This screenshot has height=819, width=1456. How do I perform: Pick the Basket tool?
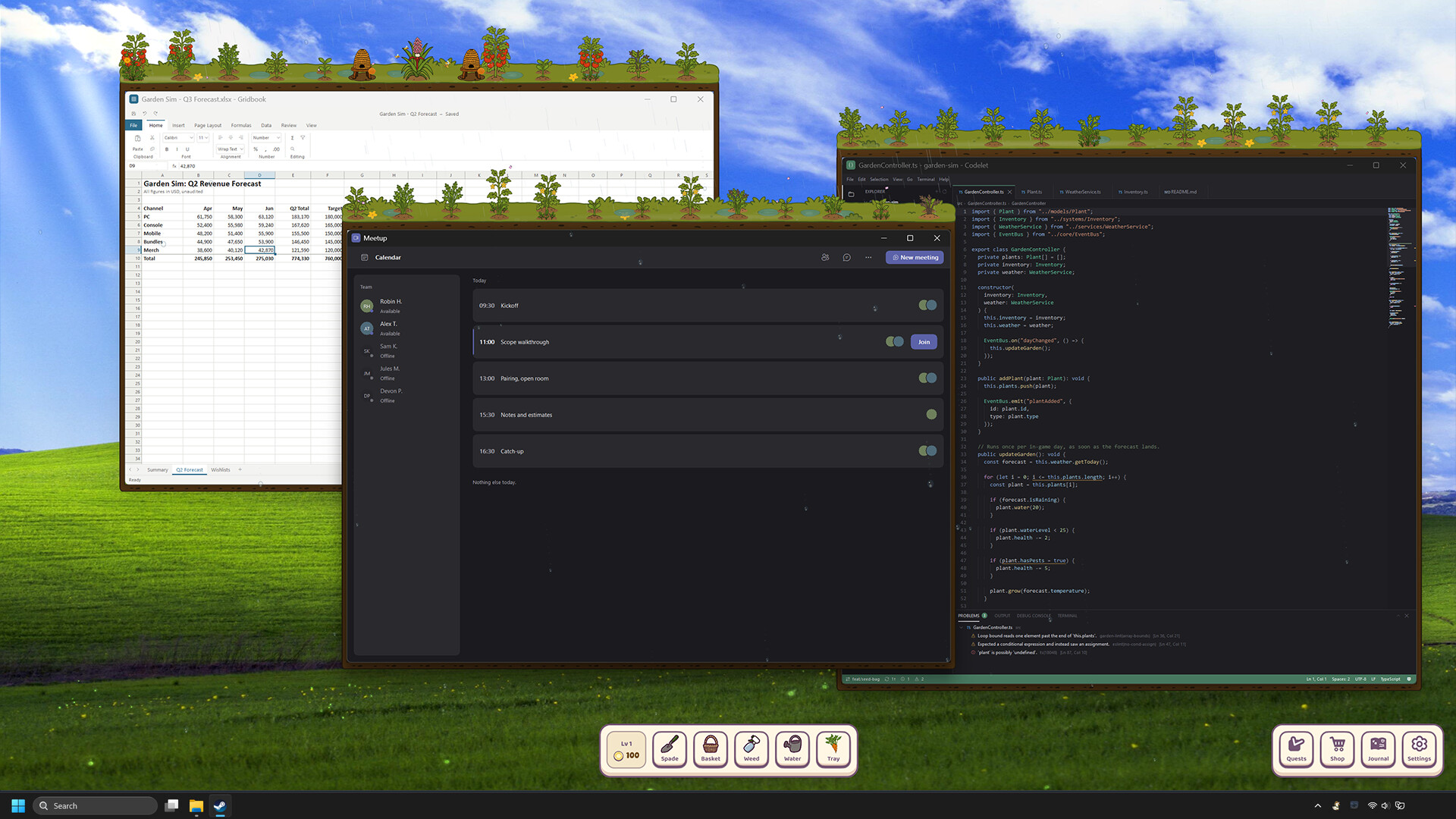click(711, 749)
